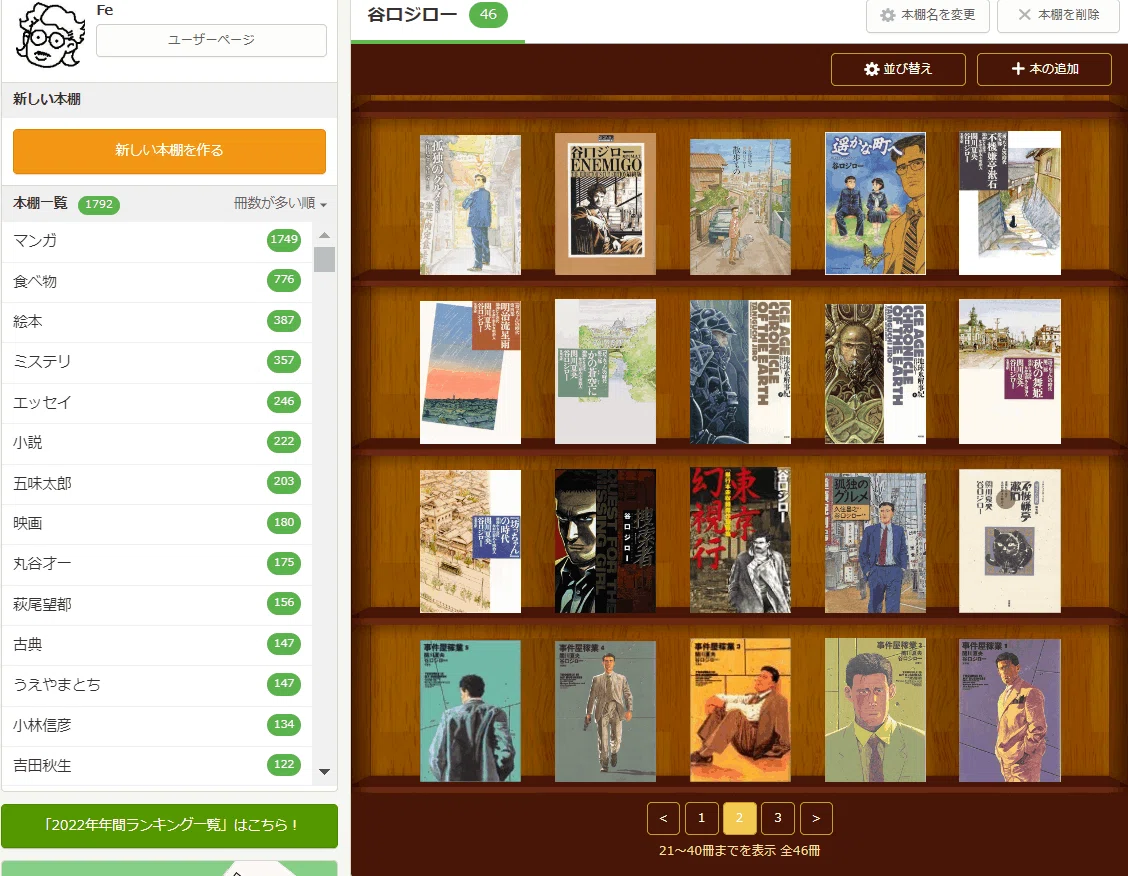Click the 本の追加 plus button

[x=1044, y=69]
